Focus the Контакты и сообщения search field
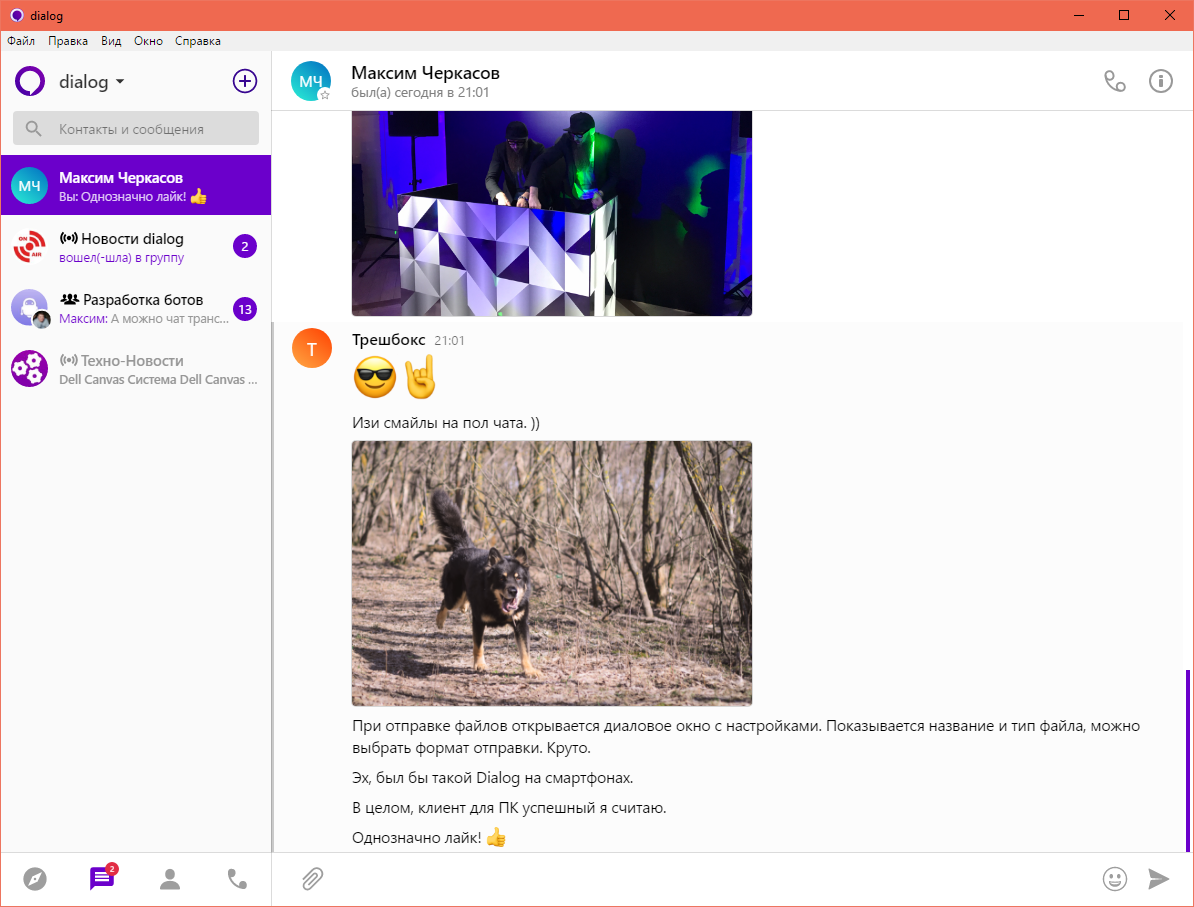Screen dimensions: 1194x907 [136, 129]
